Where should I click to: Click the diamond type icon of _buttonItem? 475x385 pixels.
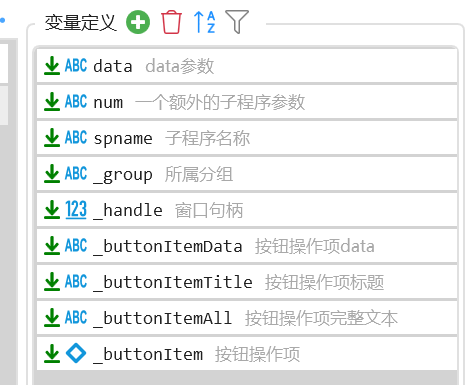click(76, 353)
